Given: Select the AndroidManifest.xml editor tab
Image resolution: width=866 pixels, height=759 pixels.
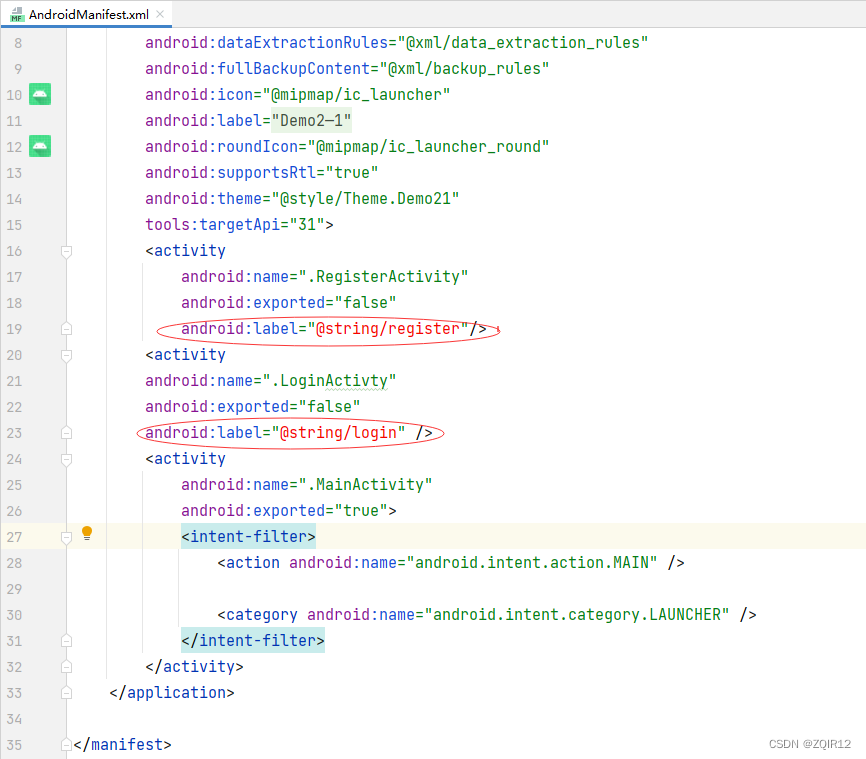Looking at the screenshot, I should pos(86,14).
